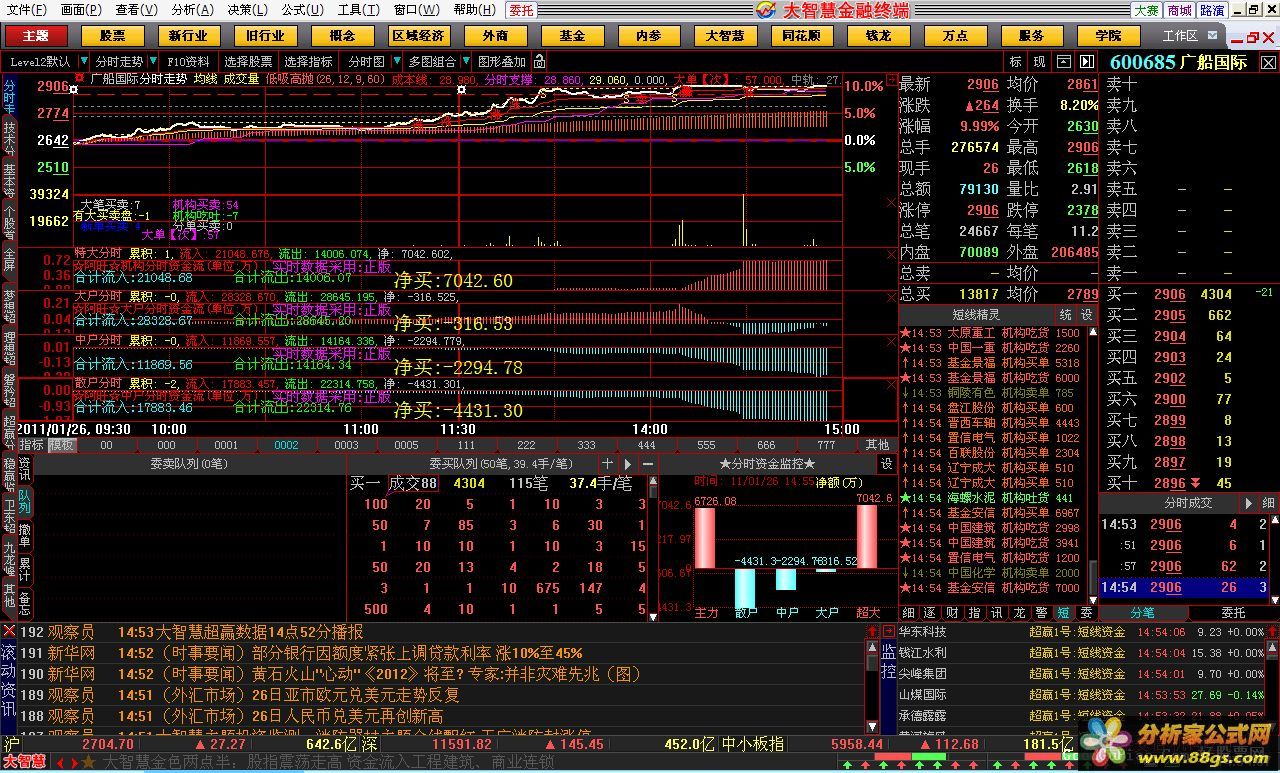
Task: Select the 撤单 vertical side tab
Action: click(x=24, y=534)
